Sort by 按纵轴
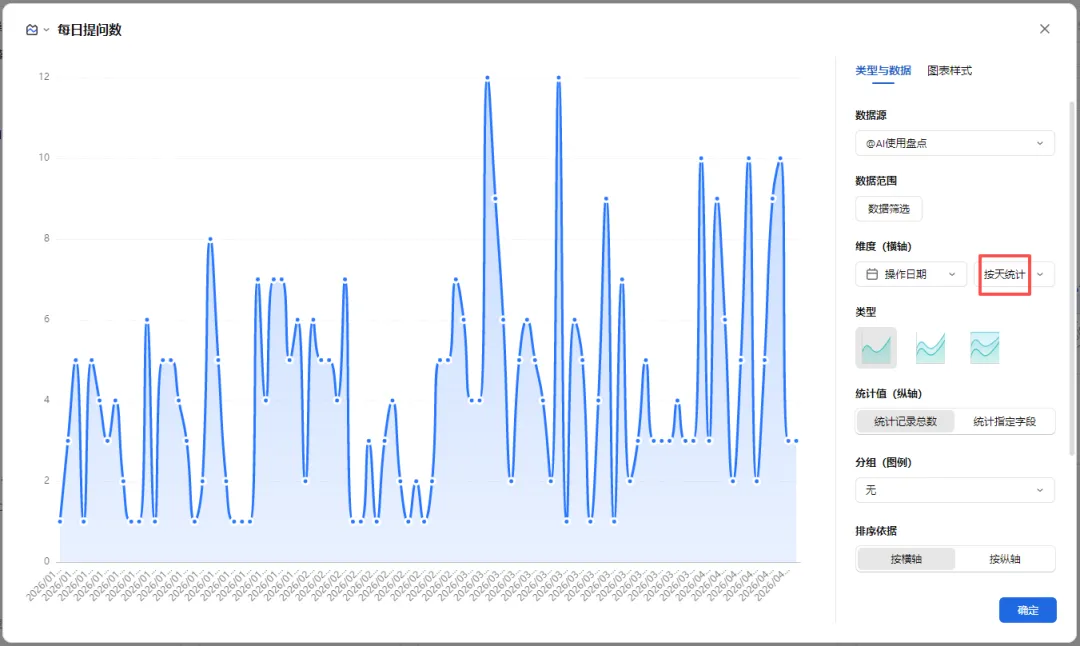 click(x=1004, y=559)
